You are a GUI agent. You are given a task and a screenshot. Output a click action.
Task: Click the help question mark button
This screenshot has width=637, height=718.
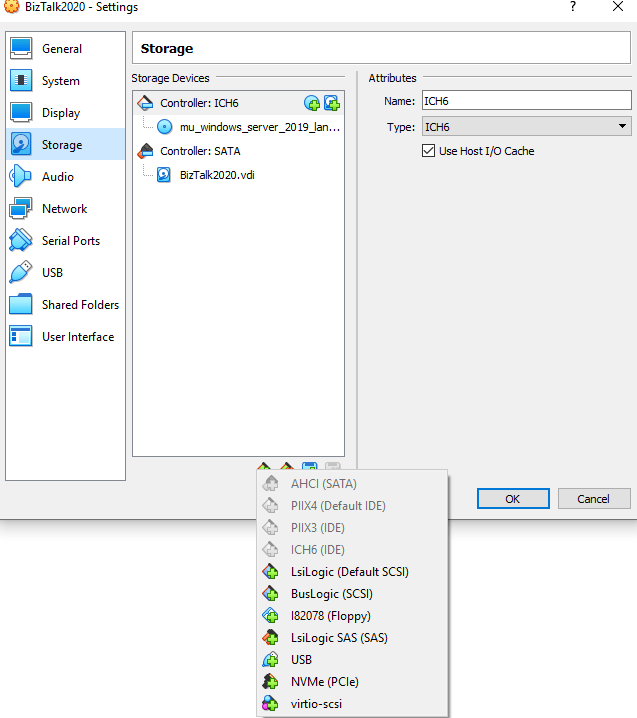(573, 7)
